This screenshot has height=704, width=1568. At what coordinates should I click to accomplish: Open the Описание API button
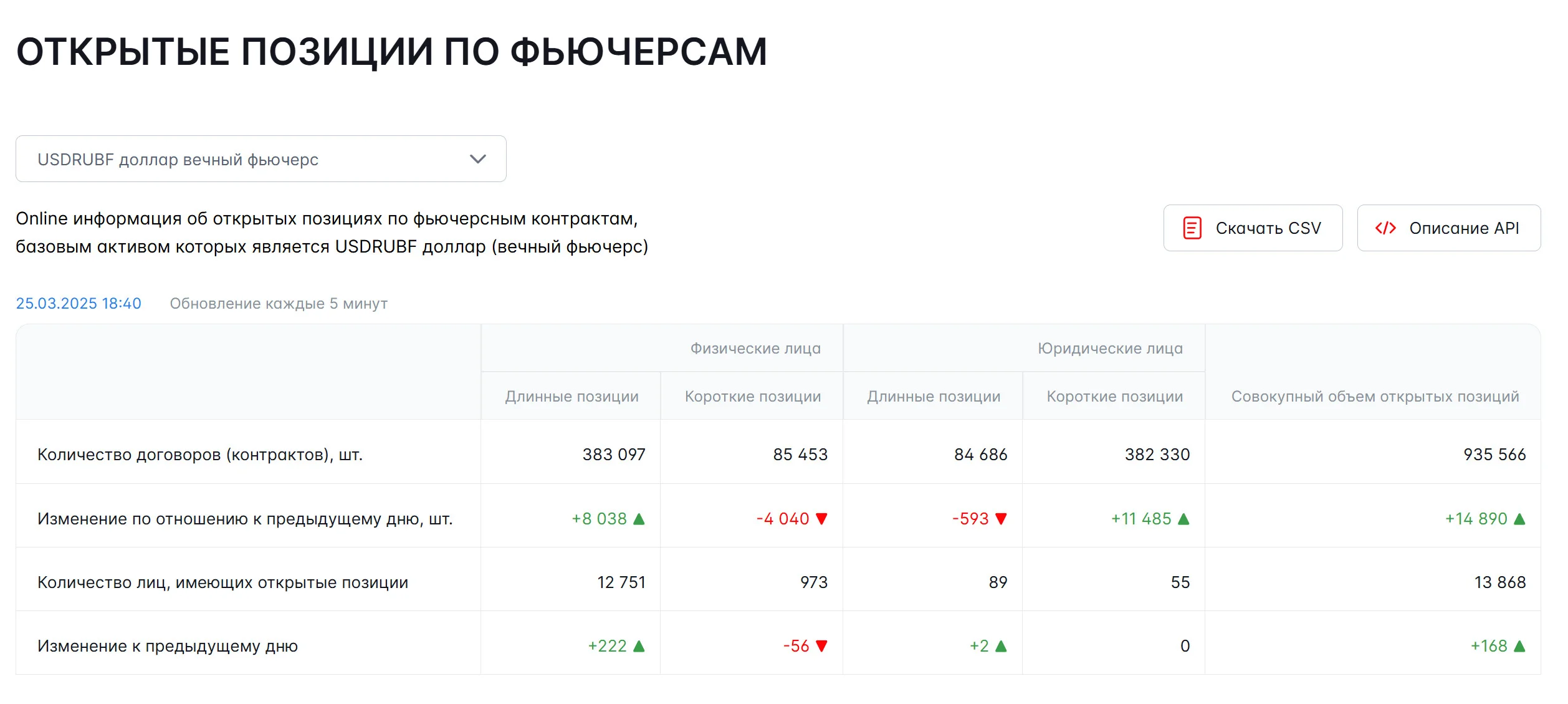[x=1449, y=228]
